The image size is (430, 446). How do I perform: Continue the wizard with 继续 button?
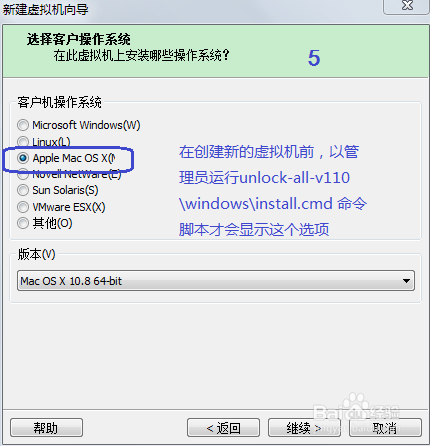click(304, 428)
